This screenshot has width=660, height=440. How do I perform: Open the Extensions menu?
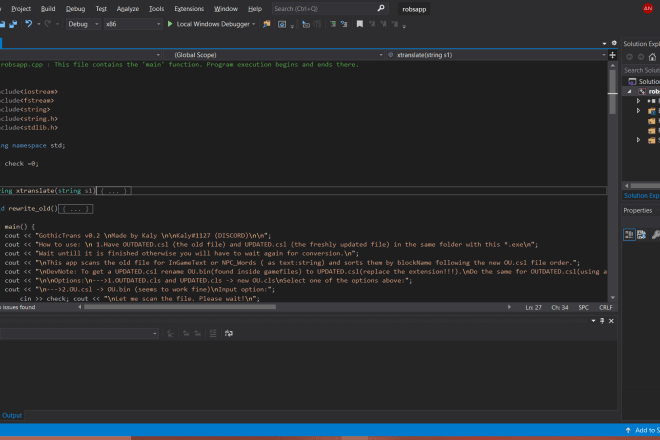pyautogui.click(x=189, y=8)
